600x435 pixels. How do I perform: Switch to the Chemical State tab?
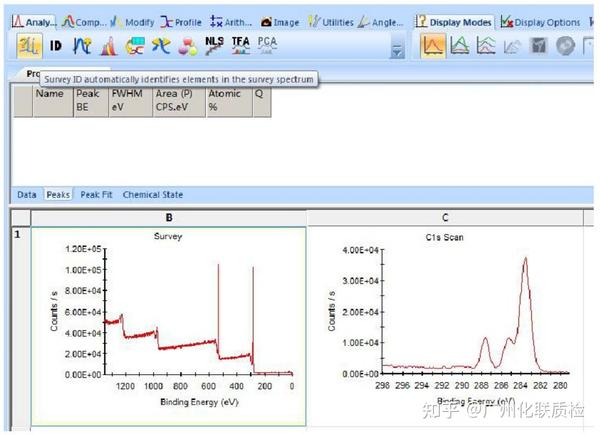coord(153,195)
